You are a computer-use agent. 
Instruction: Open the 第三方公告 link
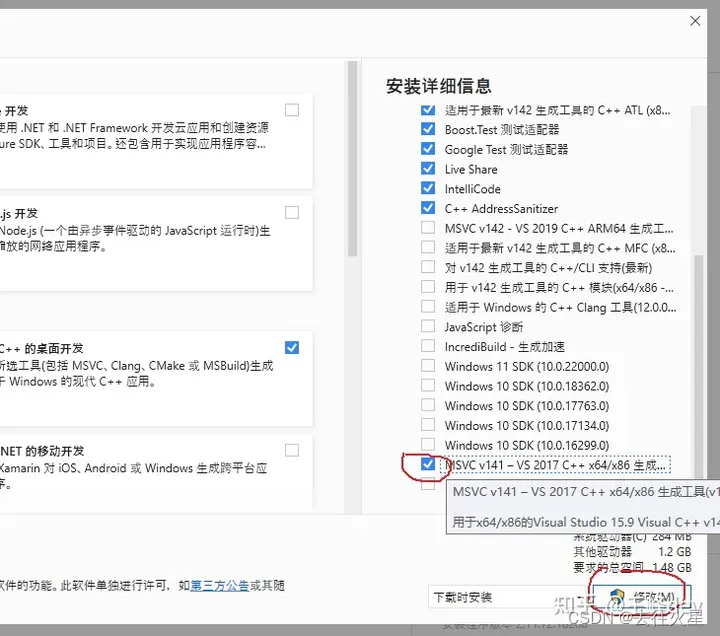(x=219, y=585)
